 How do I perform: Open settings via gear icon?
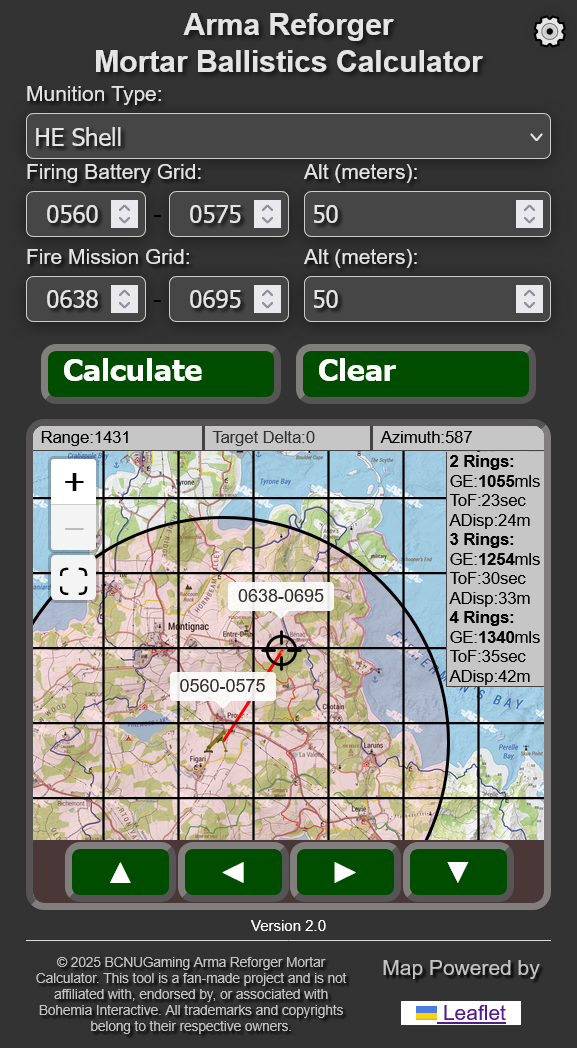550,31
